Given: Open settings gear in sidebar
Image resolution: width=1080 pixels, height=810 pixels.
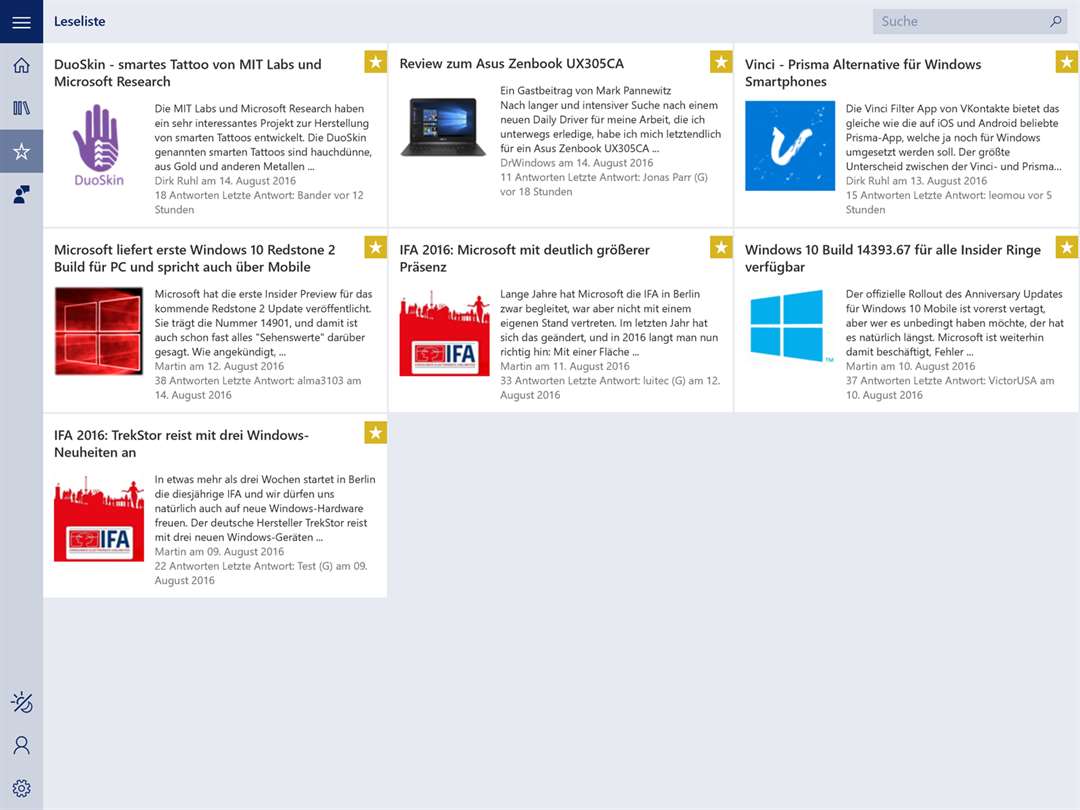Looking at the screenshot, I should [21, 789].
